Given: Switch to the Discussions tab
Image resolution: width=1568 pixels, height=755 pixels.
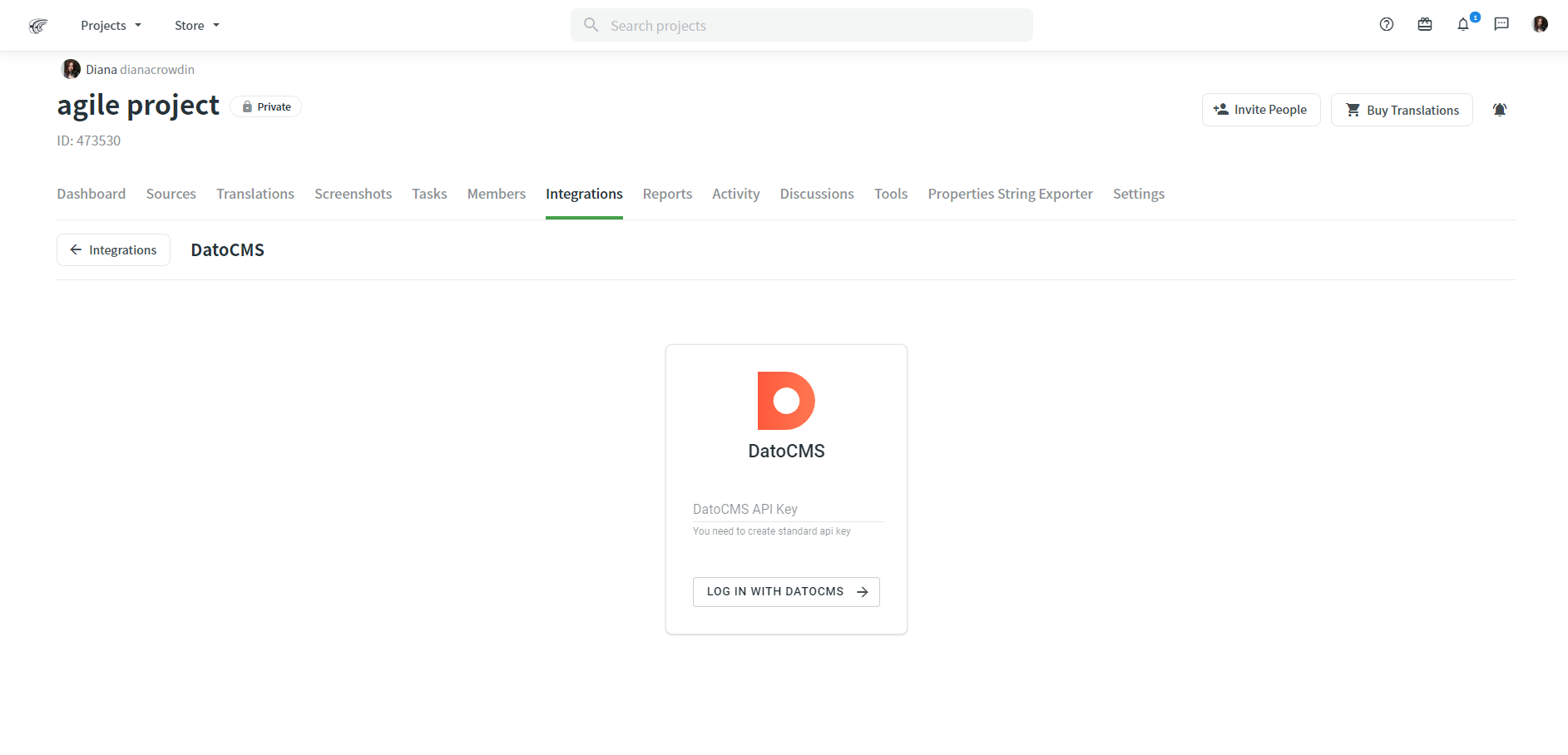Looking at the screenshot, I should pos(817,194).
